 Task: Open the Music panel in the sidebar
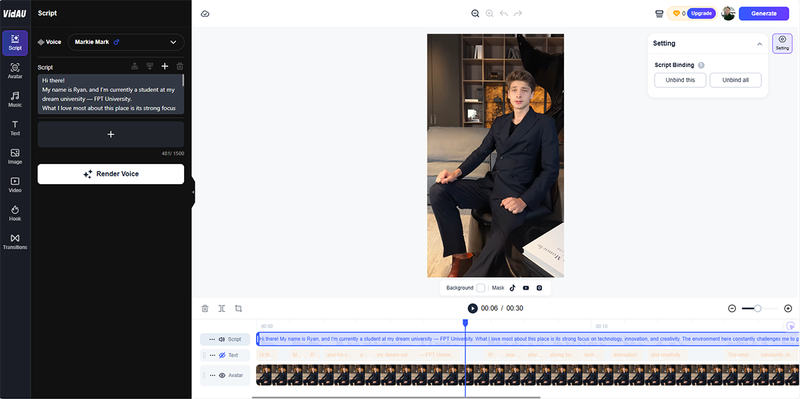15,99
